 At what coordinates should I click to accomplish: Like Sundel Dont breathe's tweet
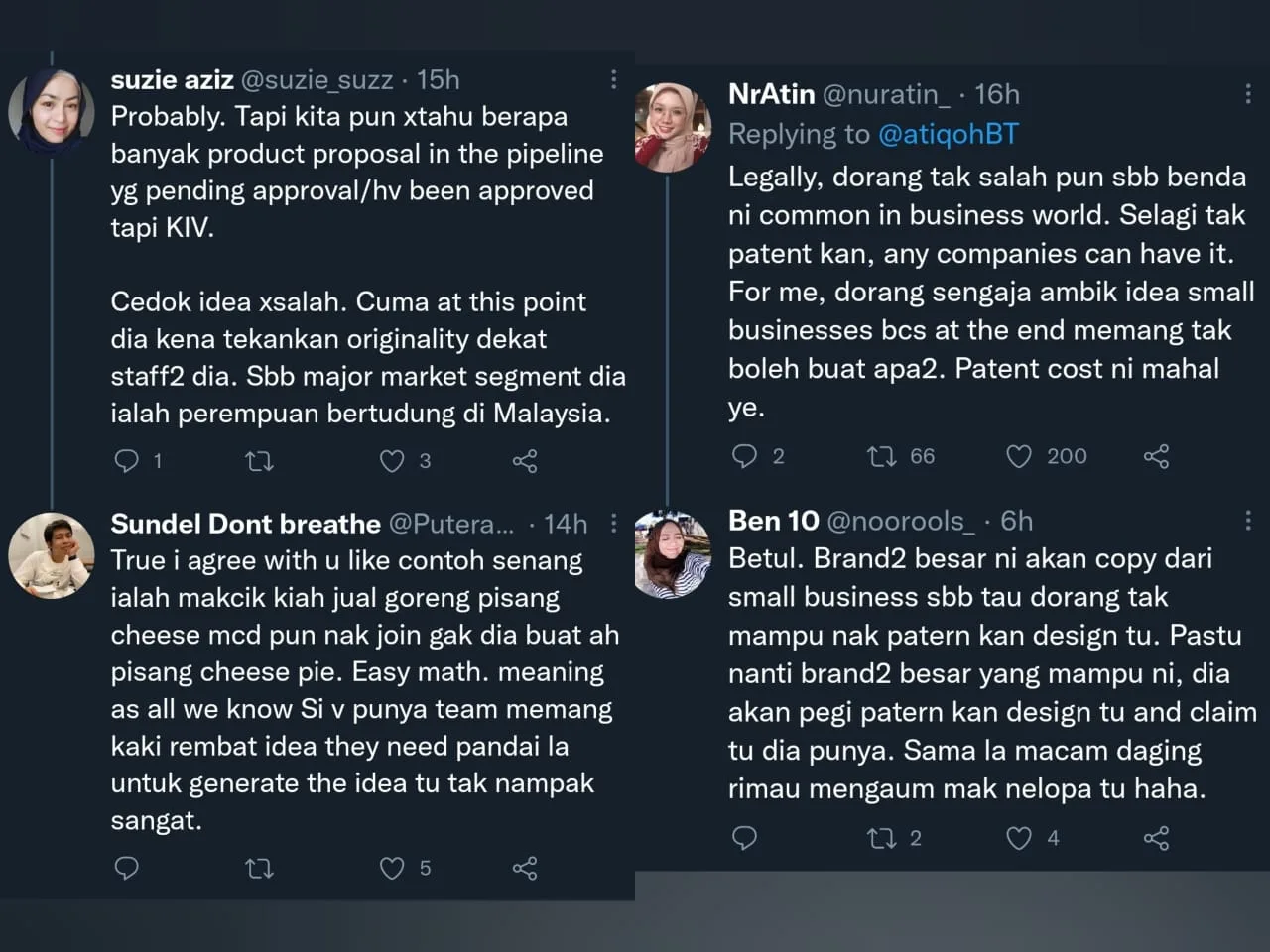(x=392, y=869)
